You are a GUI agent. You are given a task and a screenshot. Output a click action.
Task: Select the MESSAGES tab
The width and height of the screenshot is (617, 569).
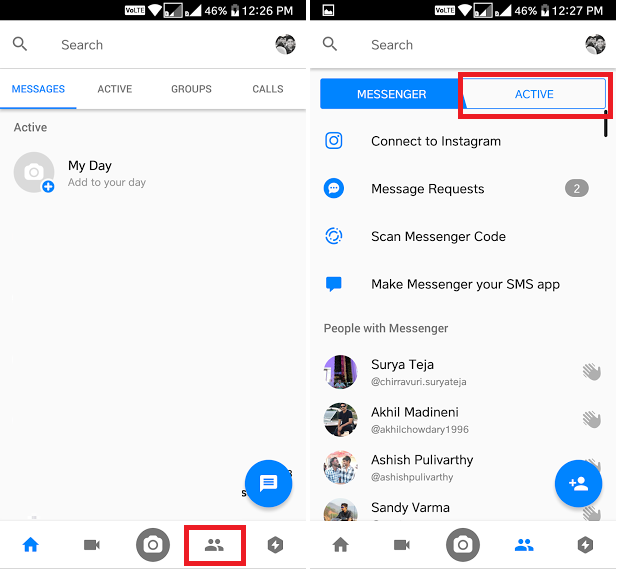pos(38,89)
